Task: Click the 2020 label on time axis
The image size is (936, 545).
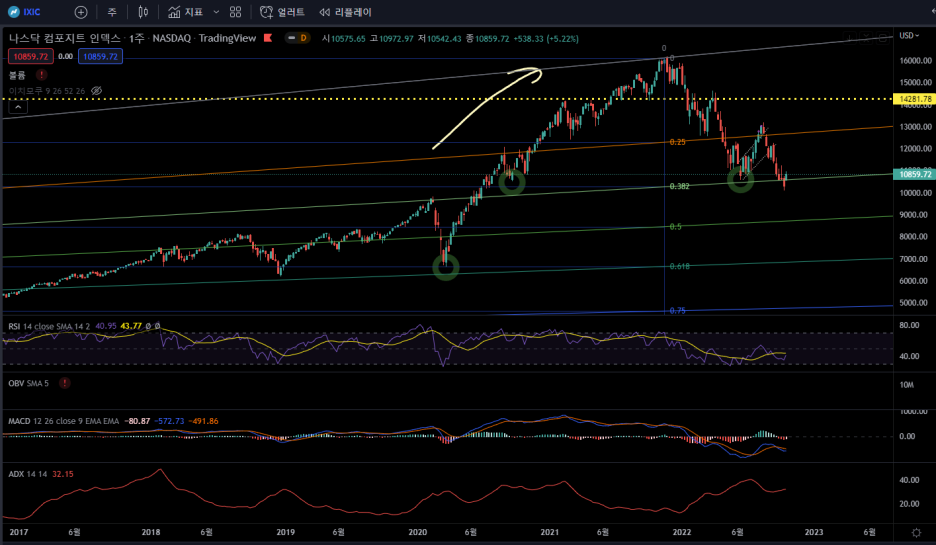Action: click(417, 532)
